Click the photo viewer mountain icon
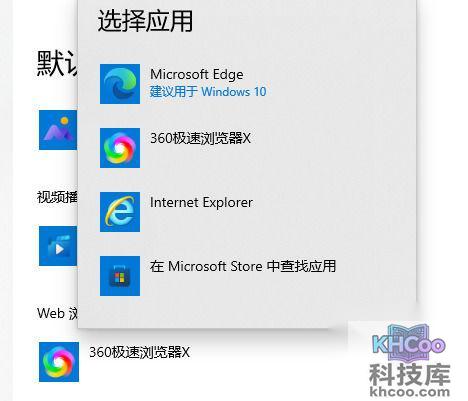 pos(58,130)
